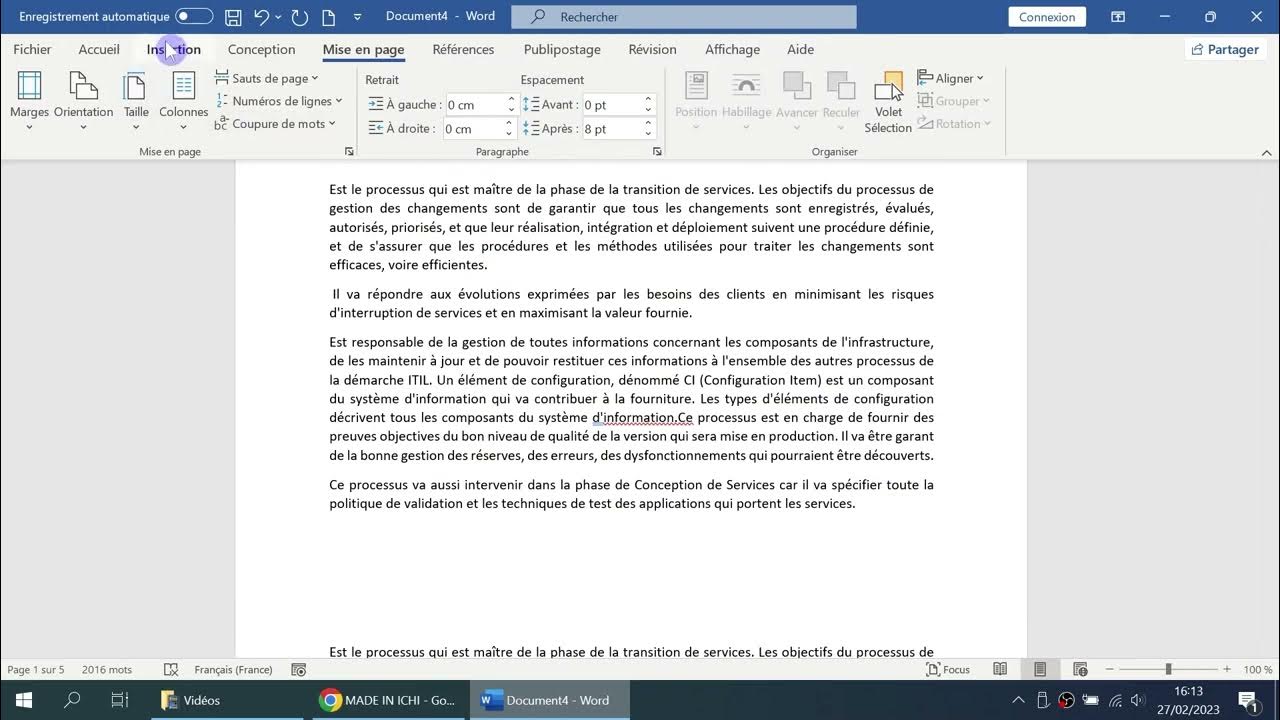The width and height of the screenshot is (1280, 720).
Task: Switch to the Accueil tab
Action: click(99, 49)
